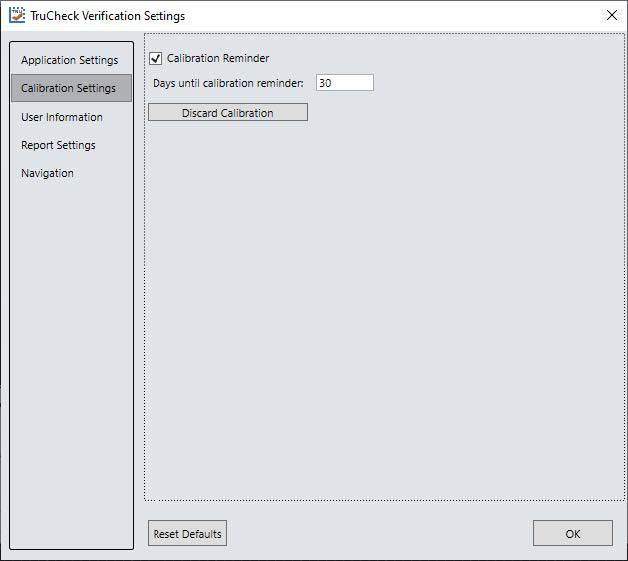
Task: Click the value 30 in the days field
Action: tap(325, 83)
